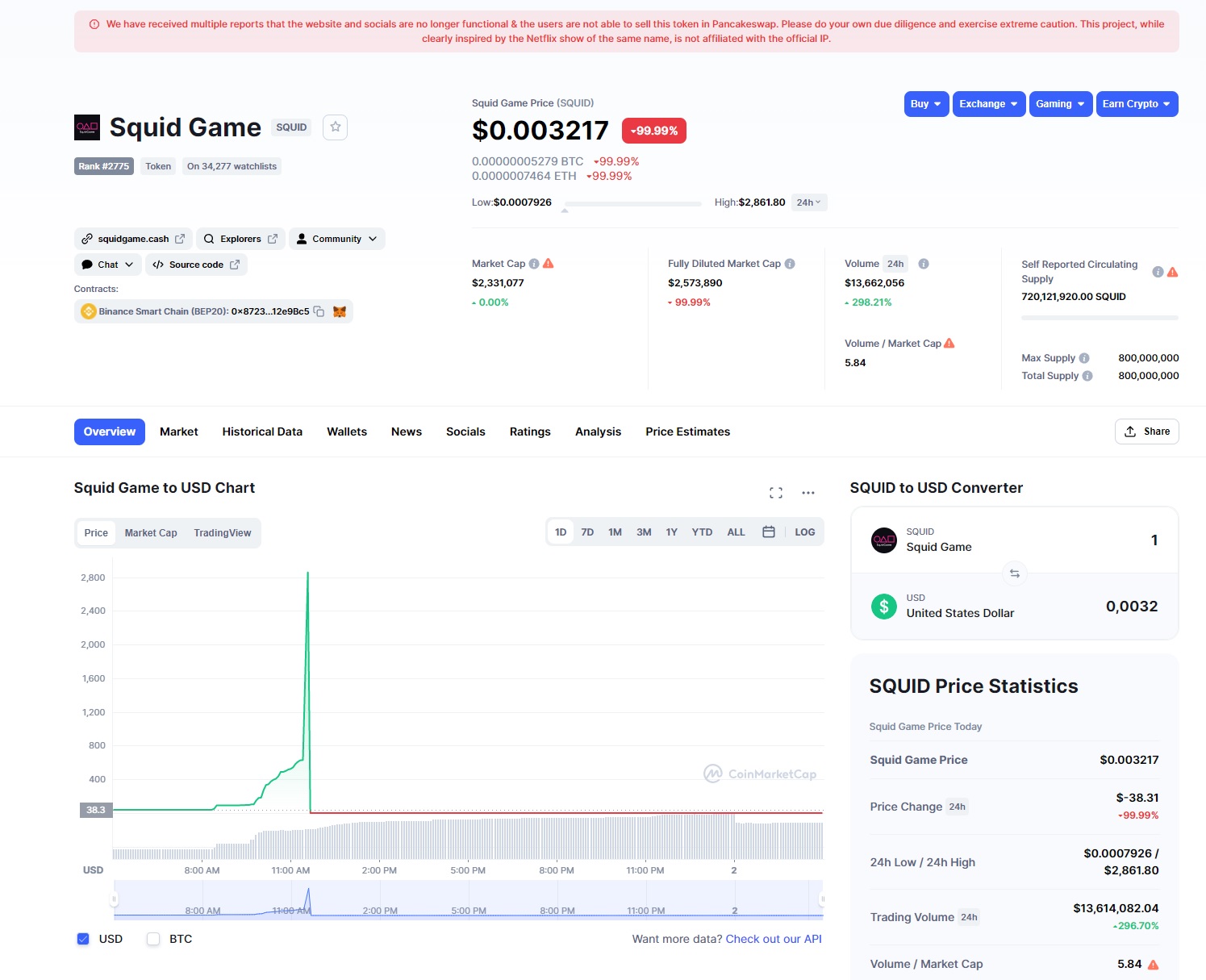Enable BTC chart checkbox

pyautogui.click(x=153, y=939)
